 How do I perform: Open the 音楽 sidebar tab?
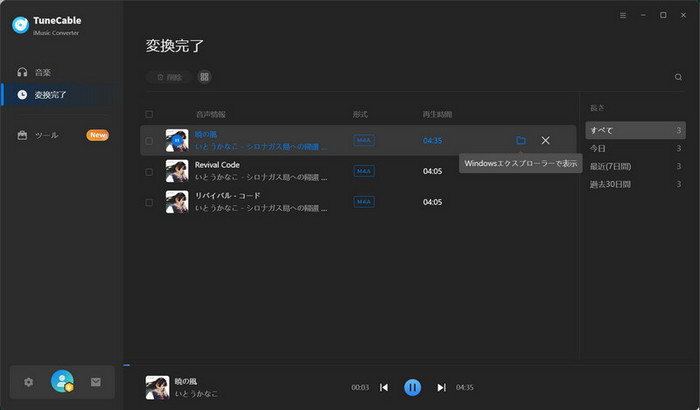tap(42, 73)
